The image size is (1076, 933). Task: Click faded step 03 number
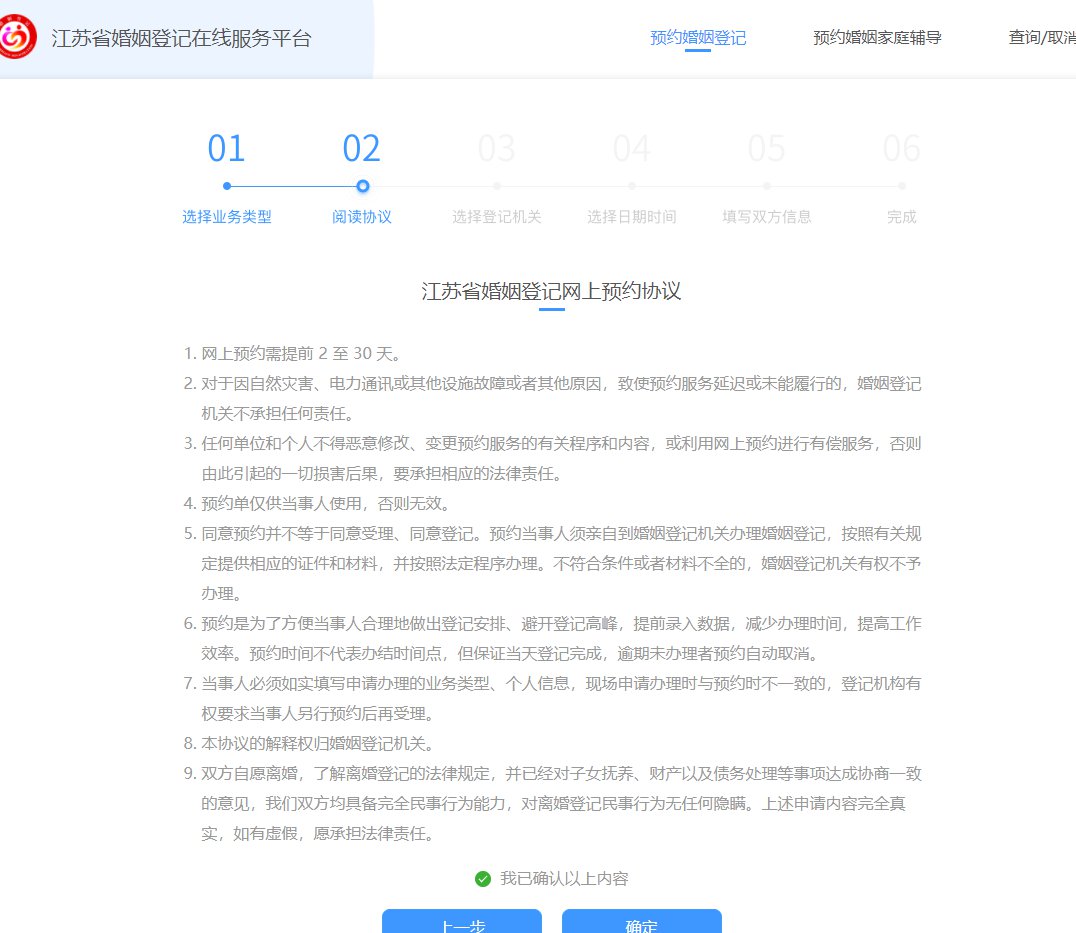(x=497, y=149)
